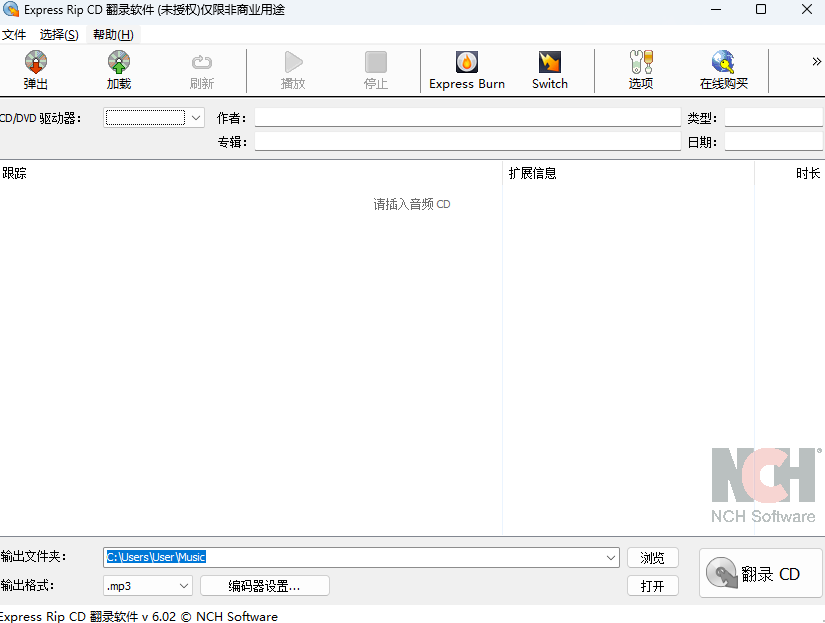Open the 文件 menu
This screenshot has height=623, width=825.
[x=14, y=35]
